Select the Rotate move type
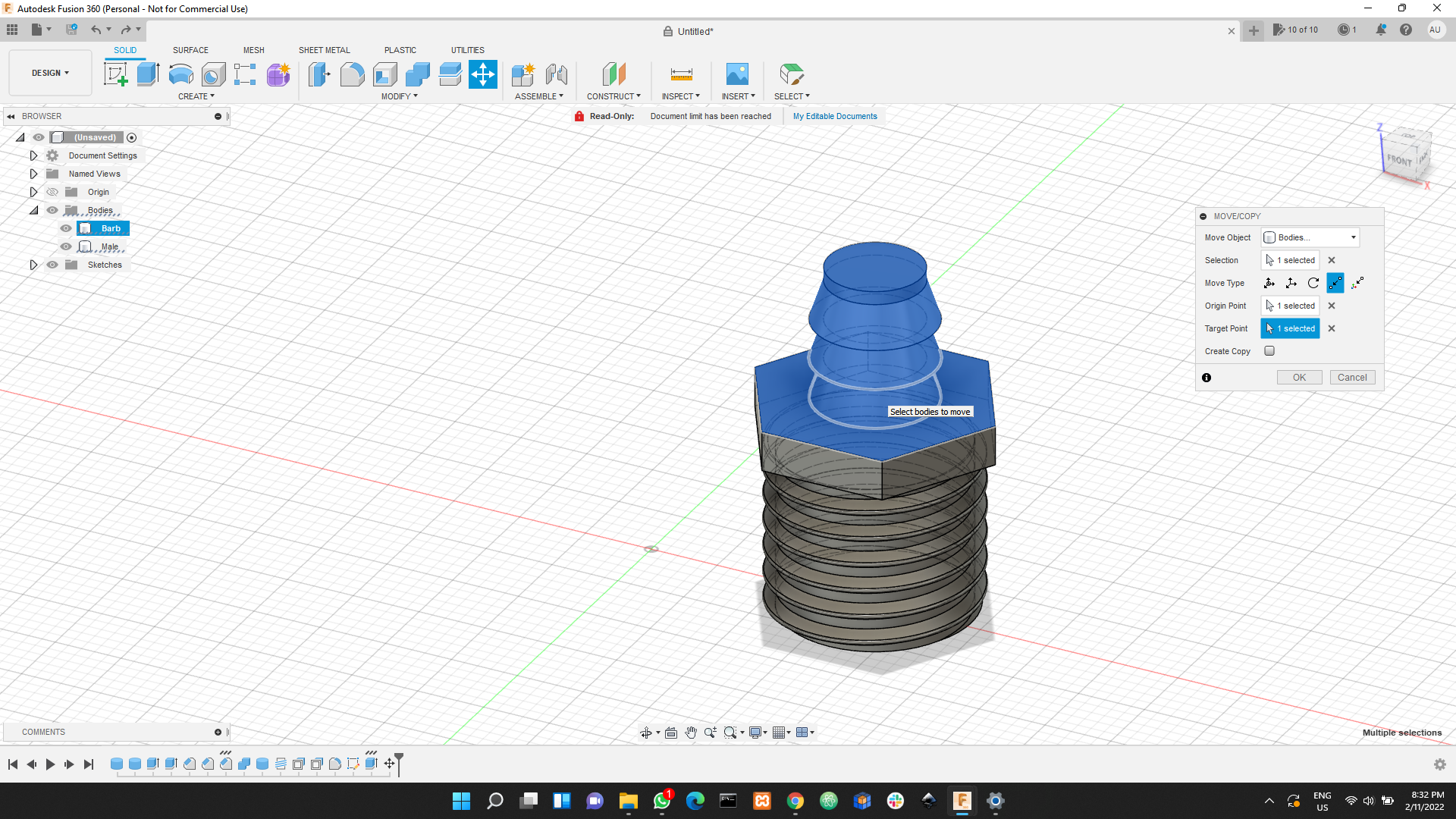1456x819 pixels. point(1313,283)
